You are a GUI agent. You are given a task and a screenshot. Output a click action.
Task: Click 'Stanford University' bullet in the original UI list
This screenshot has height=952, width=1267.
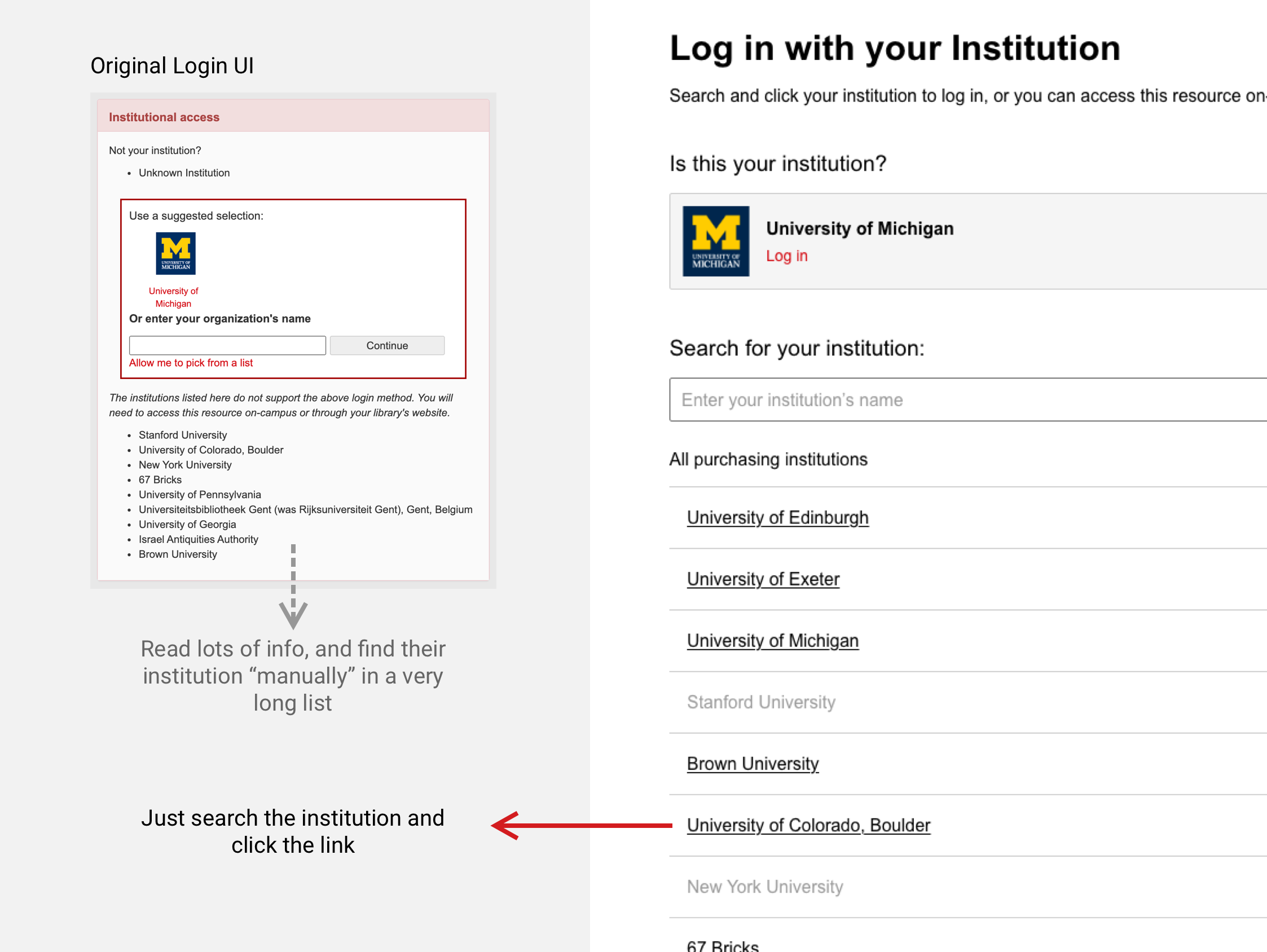pyautogui.click(x=183, y=435)
